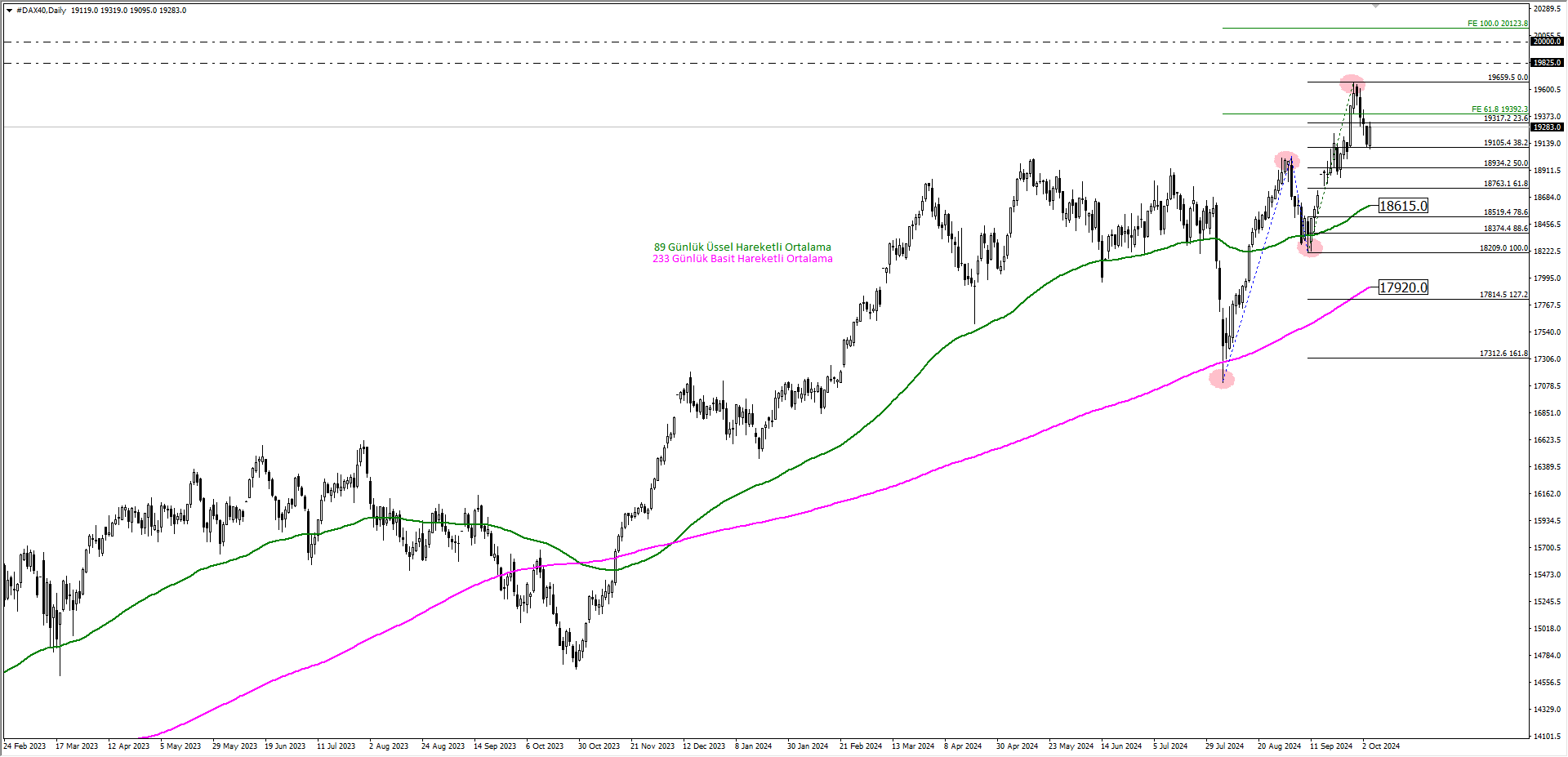Viewport: 1568px width, 757px height.
Task: Click the 24 Feb 2023 date label
Action: pyautogui.click(x=24, y=746)
